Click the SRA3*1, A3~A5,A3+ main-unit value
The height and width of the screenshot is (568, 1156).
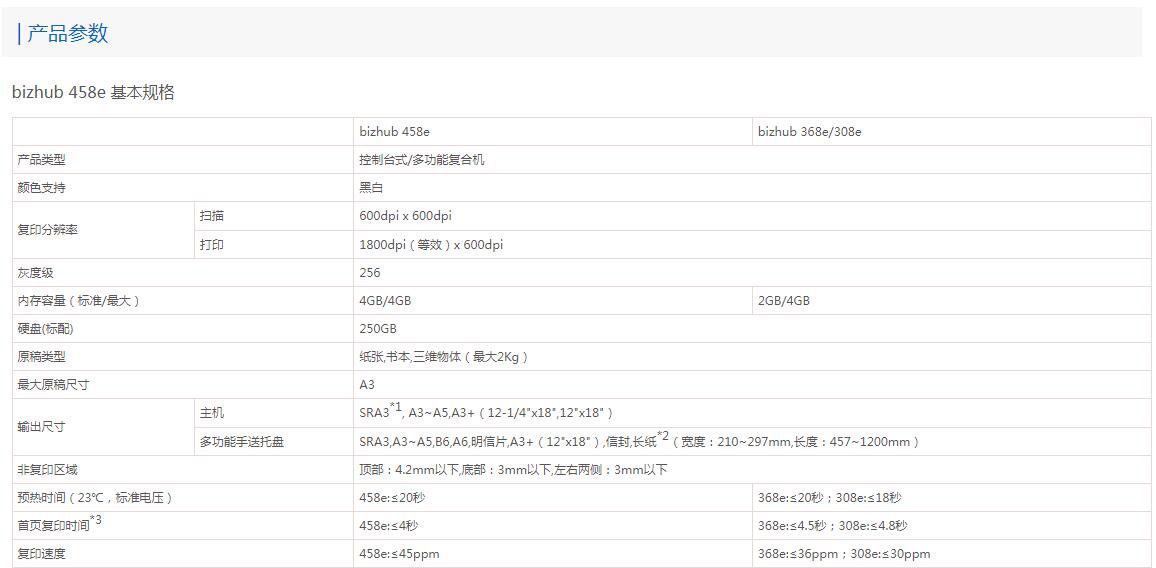tap(487, 411)
